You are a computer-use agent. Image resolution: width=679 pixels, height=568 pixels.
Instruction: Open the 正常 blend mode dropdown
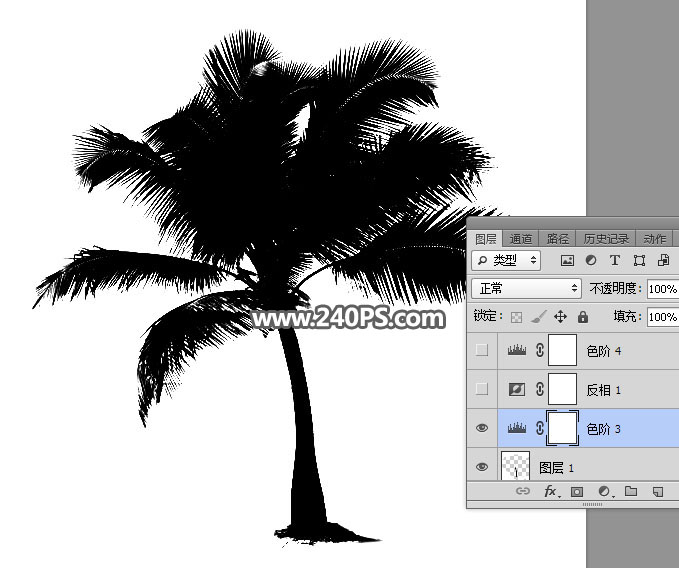[x=526, y=288]
